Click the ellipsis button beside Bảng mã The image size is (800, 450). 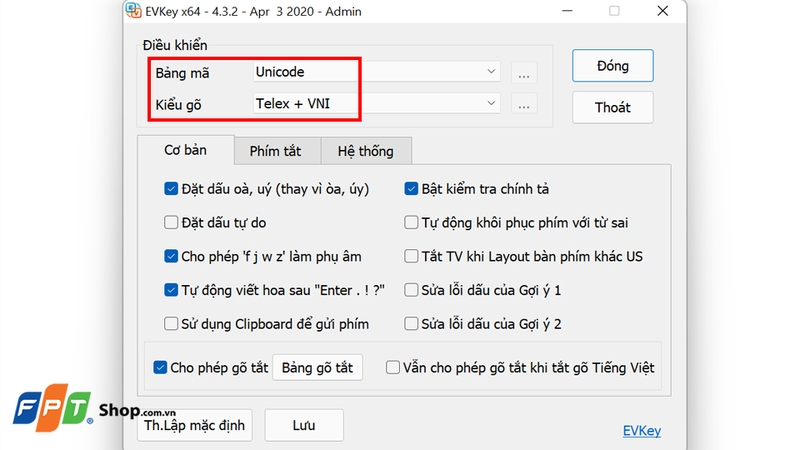(x=525, y=73)
